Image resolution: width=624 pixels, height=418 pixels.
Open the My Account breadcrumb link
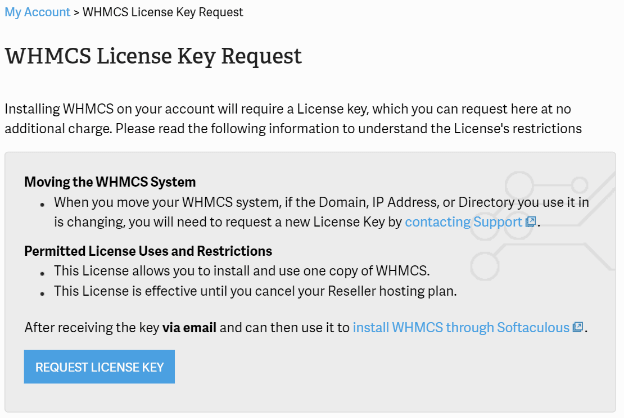tap(37, 12)
